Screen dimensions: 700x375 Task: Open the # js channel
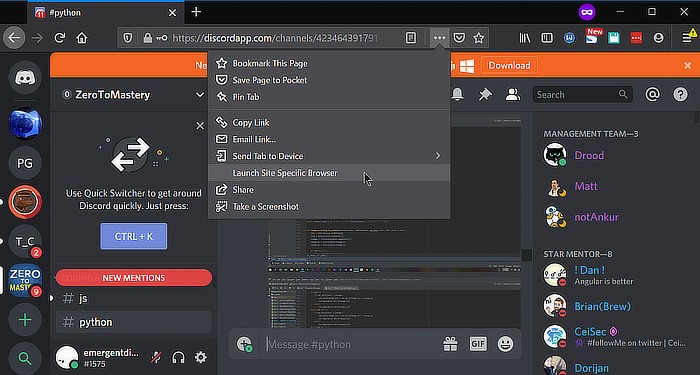[x=133, y=298]
